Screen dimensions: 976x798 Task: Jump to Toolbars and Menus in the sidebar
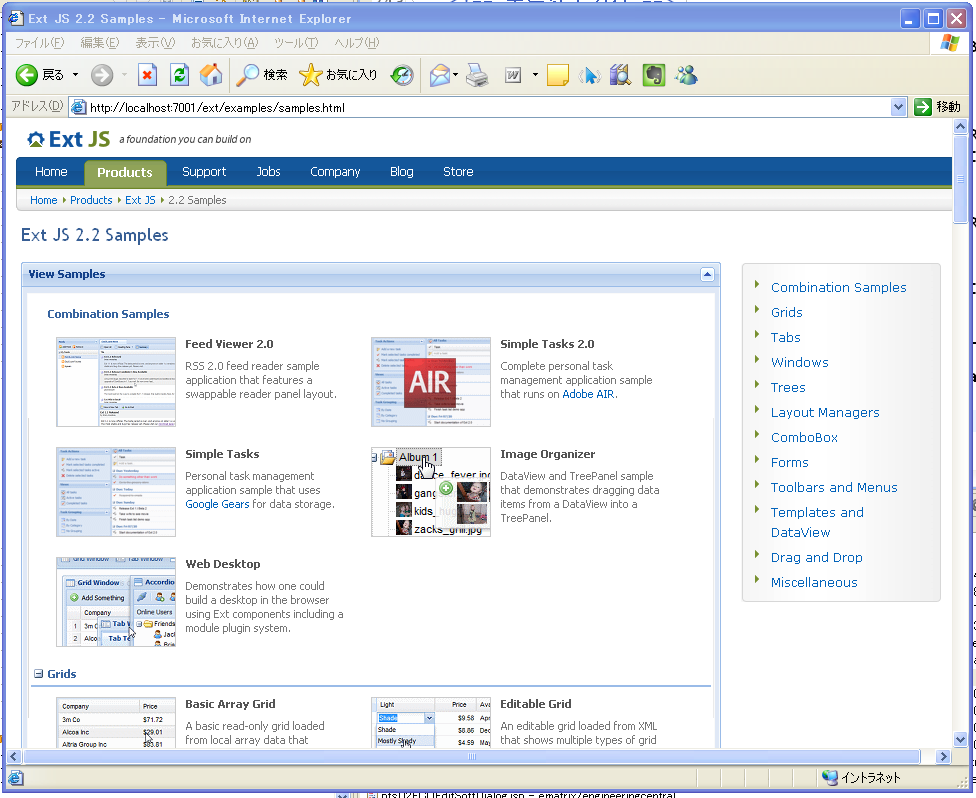(x=834, y=487)
